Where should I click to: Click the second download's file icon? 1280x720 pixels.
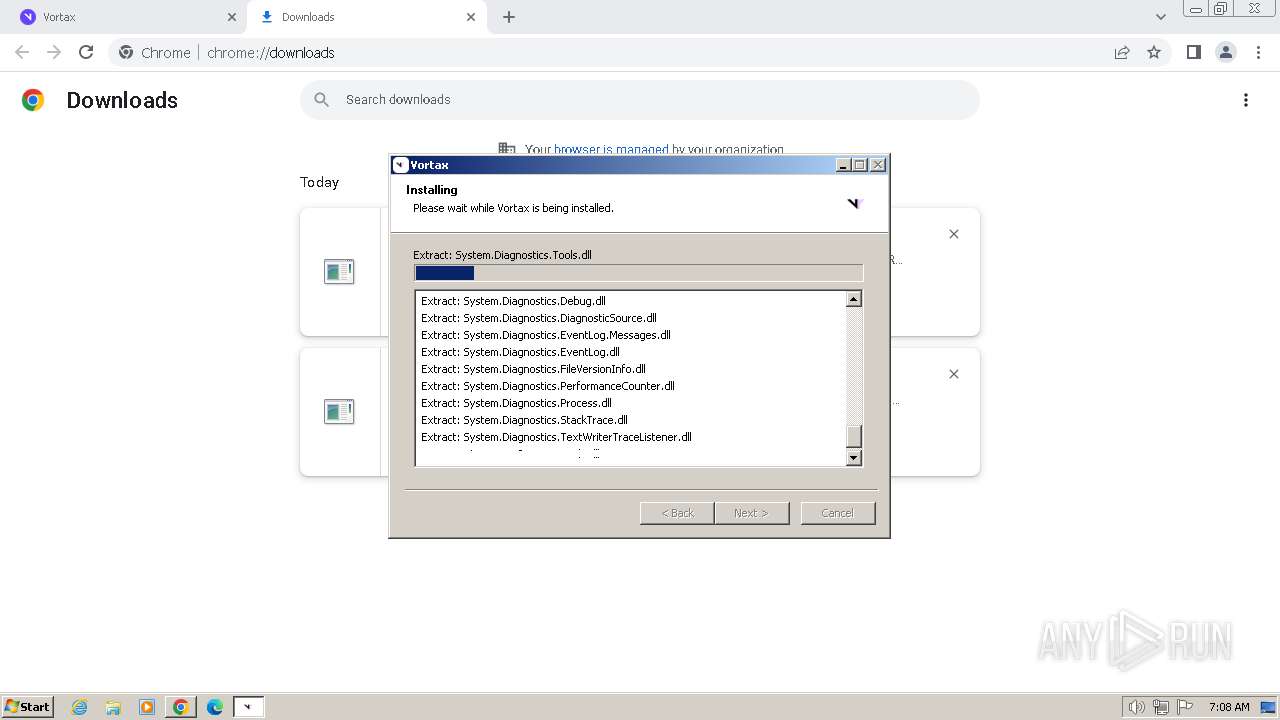point(339,411)
